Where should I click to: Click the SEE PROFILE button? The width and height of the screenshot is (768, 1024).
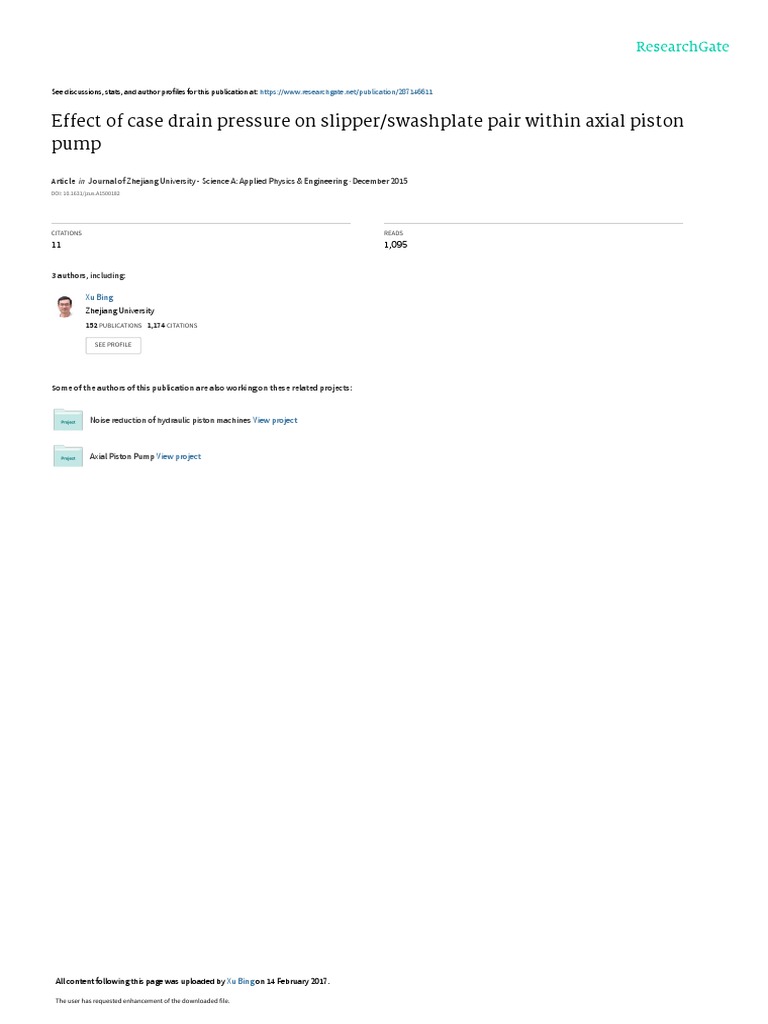(x=113, y=345)
